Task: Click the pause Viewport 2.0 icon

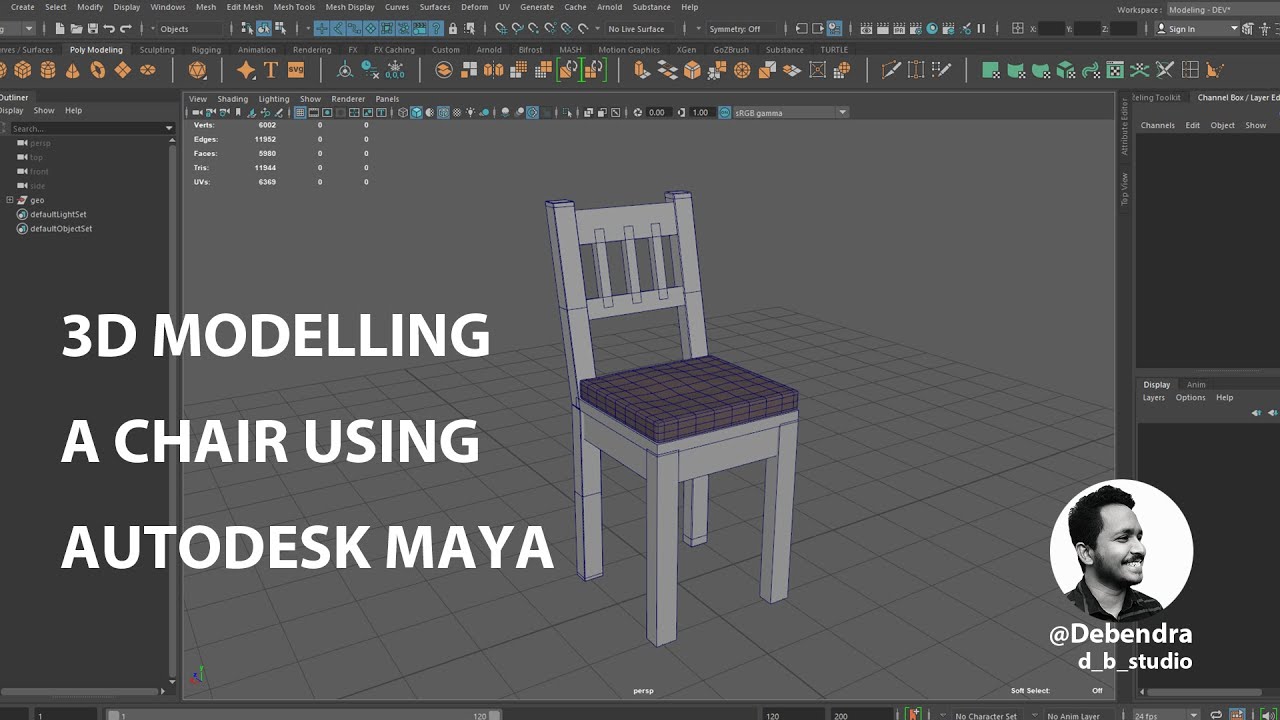Action: pyautogui.click(x=981, y=29)
